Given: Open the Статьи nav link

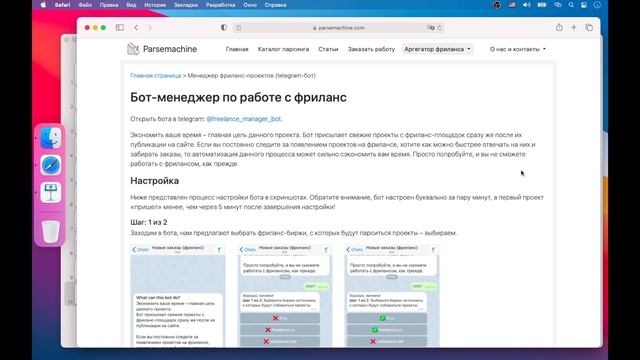Looking at the screenshot, I should (328, 49).
